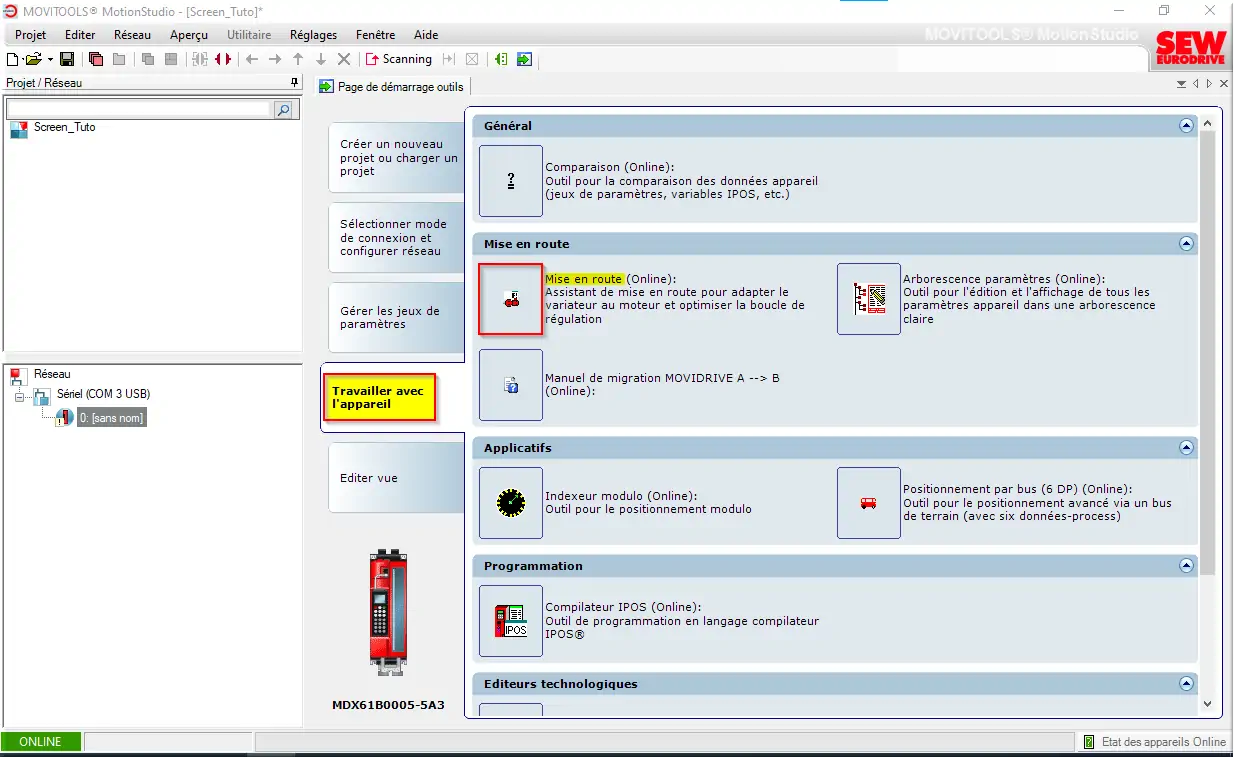The height and width of the screenshot is (757, 1234).
Task: Select the Réseau root node
Action: 52,374
